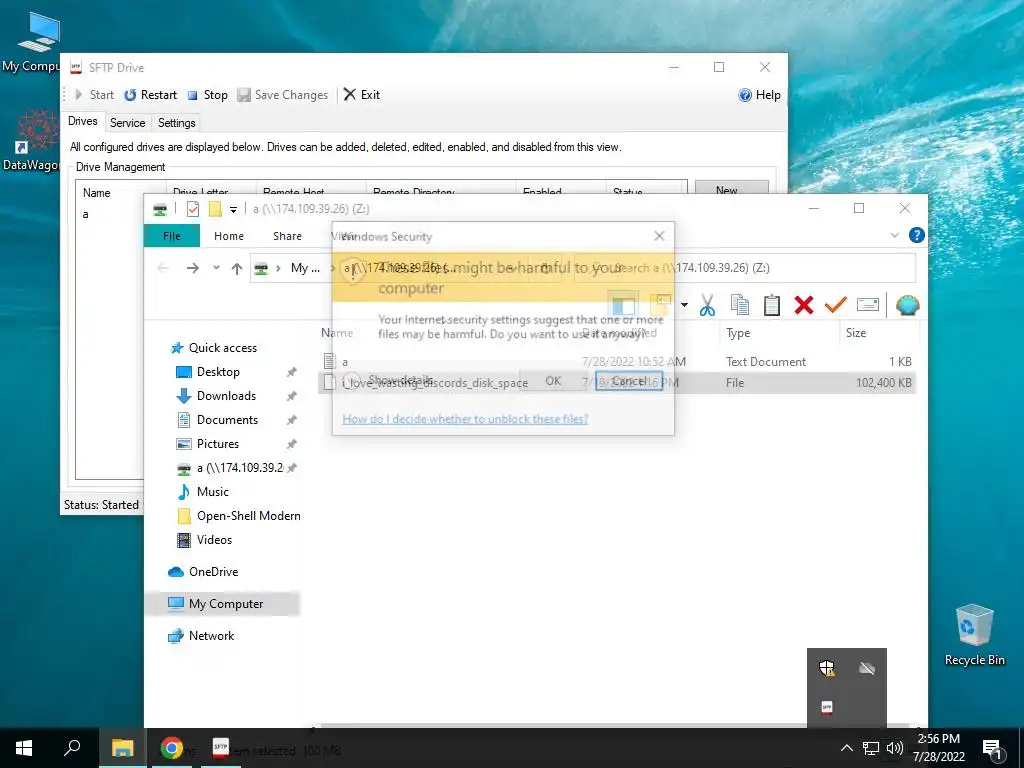Click Restart in SFTP Drive toolbar

[x=151, y=95]
